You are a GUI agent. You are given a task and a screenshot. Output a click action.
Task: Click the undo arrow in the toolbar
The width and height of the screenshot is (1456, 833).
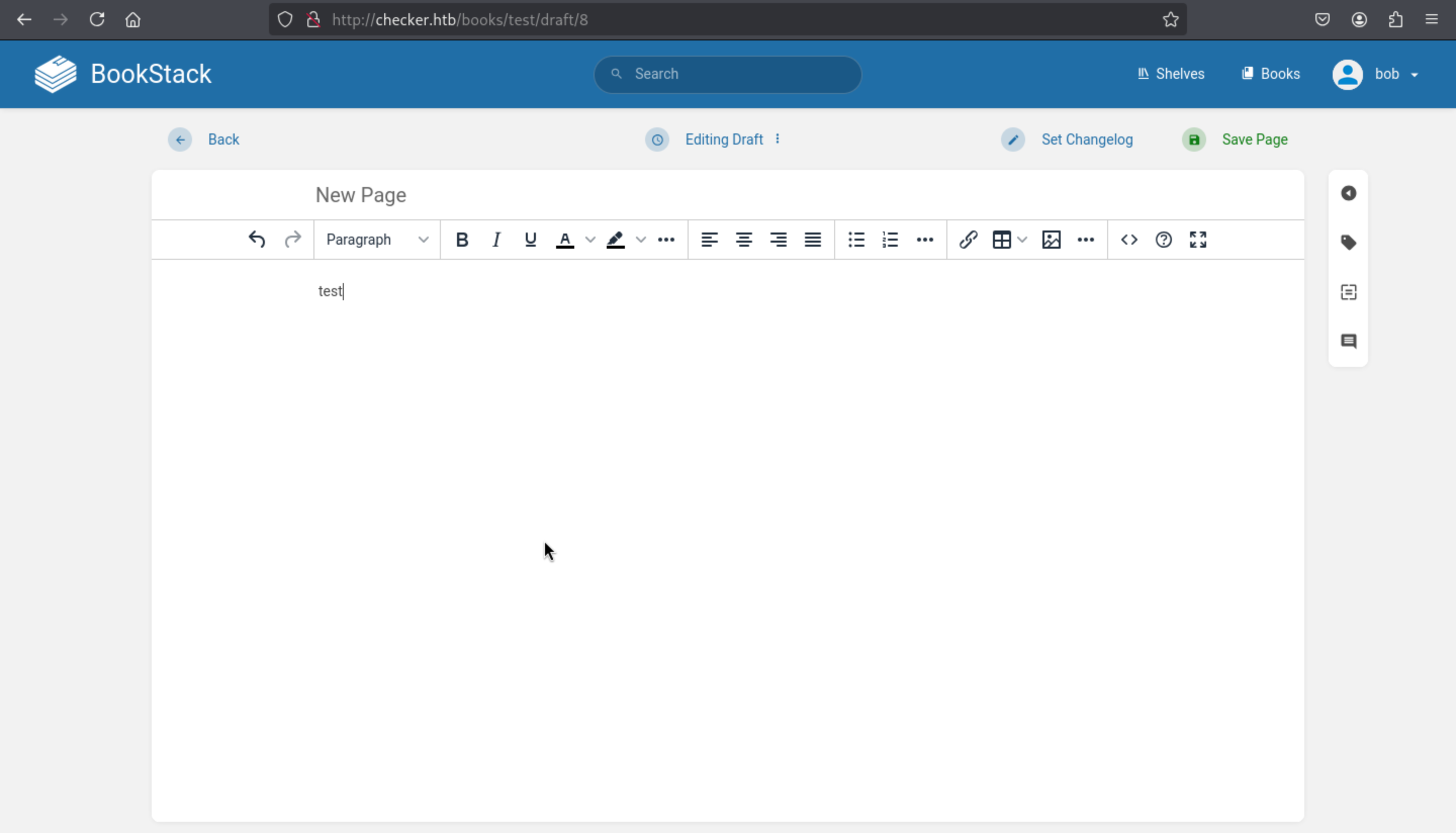[x=257, y=240]
